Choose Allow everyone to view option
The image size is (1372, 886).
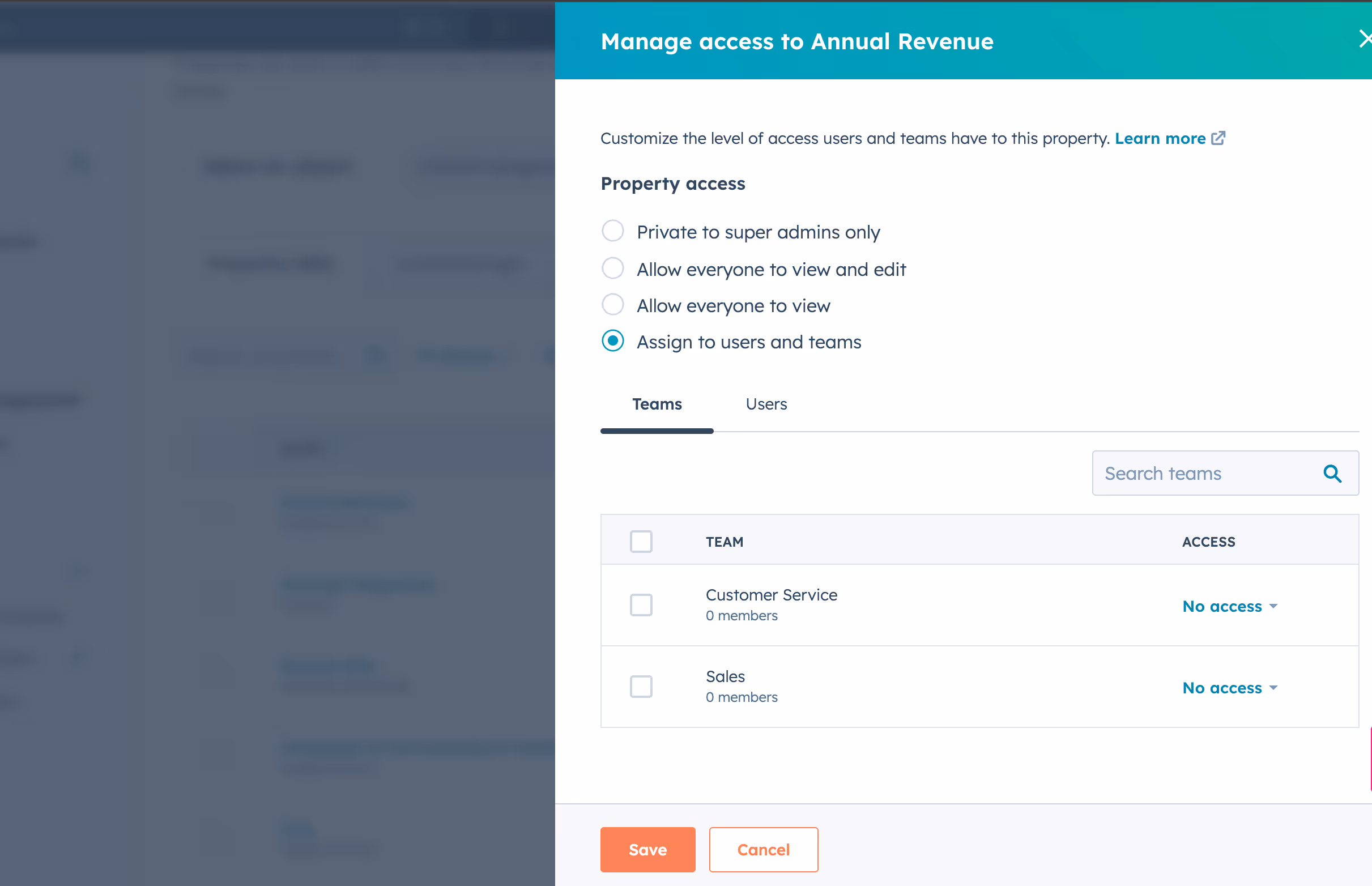pos(613,304)
